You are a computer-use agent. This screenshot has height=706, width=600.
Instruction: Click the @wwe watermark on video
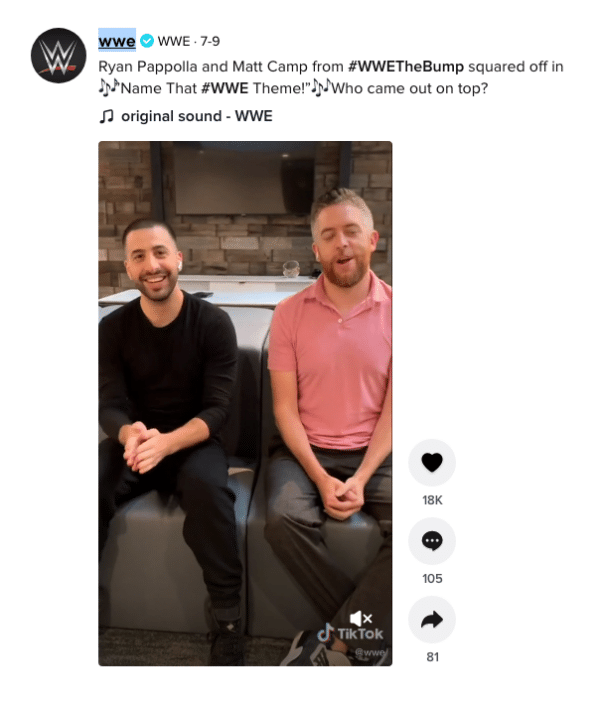(x=370, y=652)
